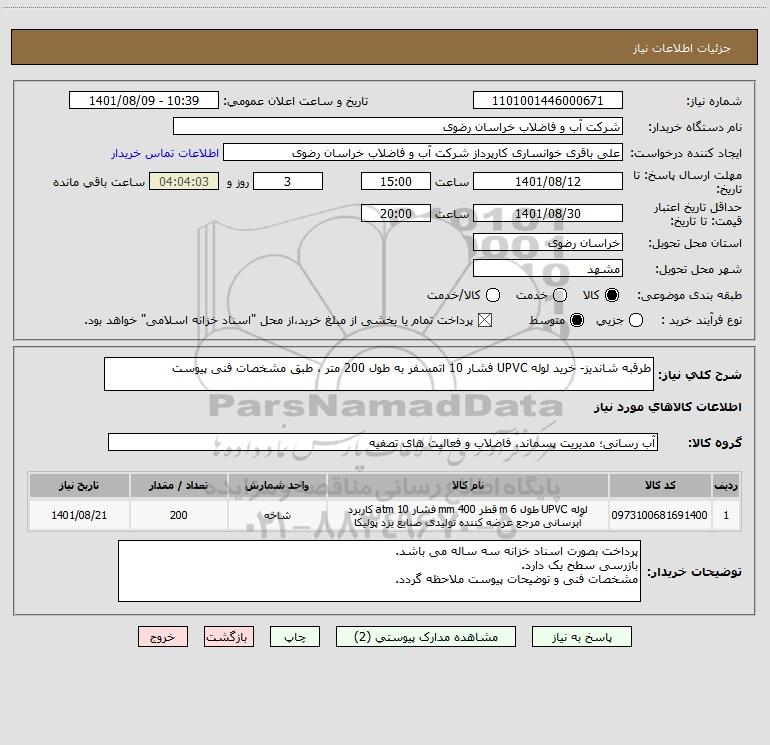Select the 'کالا' radio button
The image size is (770, 745).
tap(612, 295)
